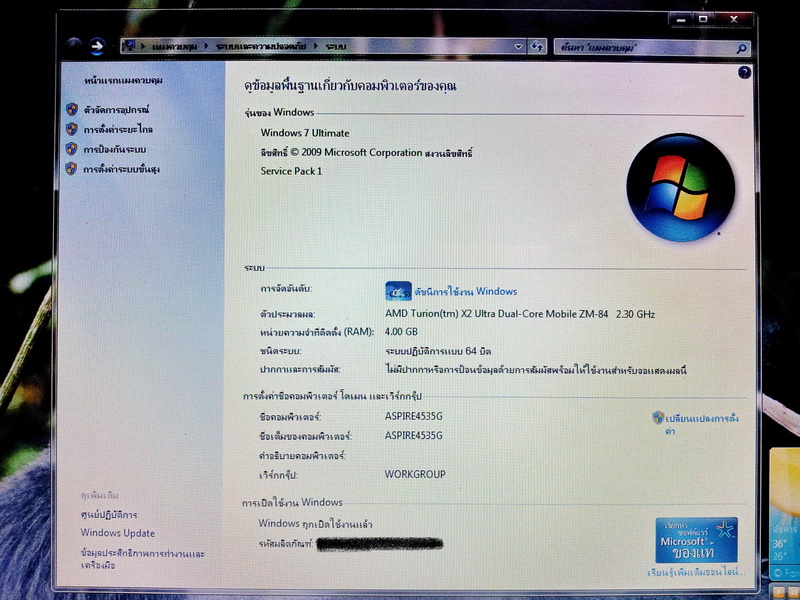Click shield icon next to การป้องกันระบบ
Viewport: 800px width, 600px height.
71,149
